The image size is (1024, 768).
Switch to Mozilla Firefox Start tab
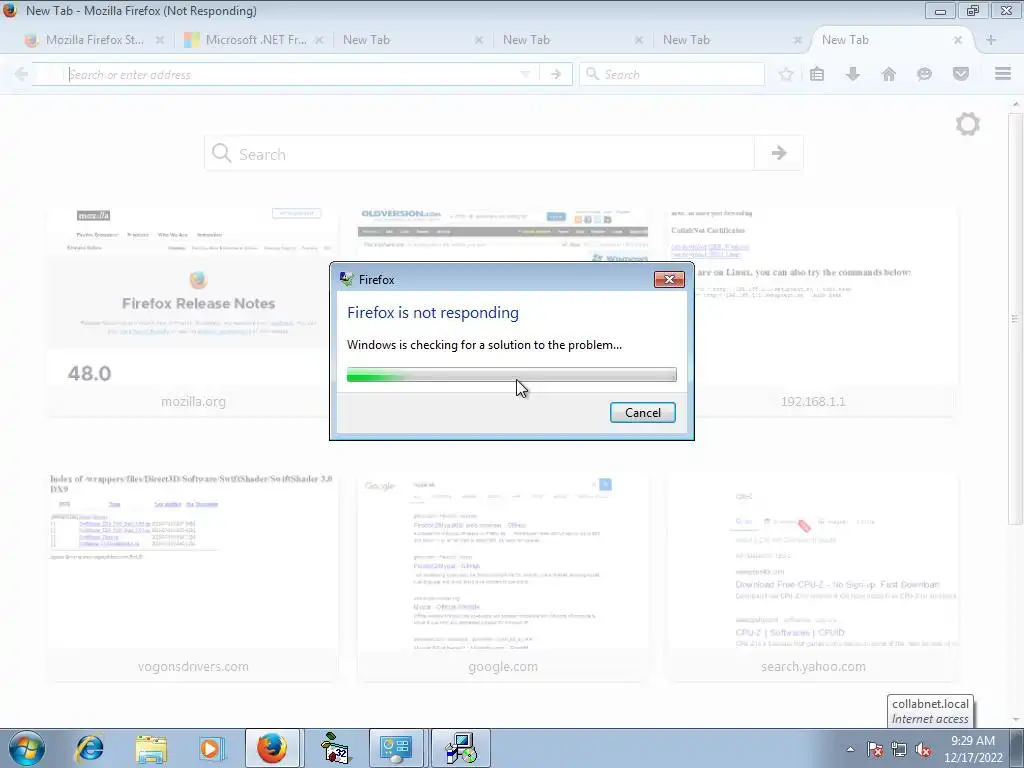tap(94, 40)
